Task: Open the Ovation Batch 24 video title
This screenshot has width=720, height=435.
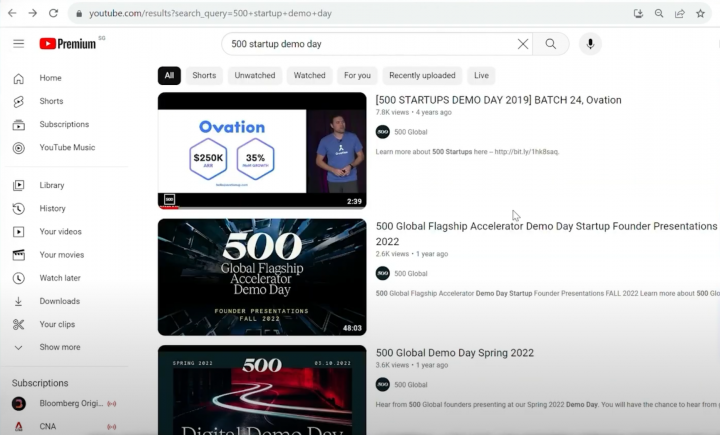Action: [498, 100]
